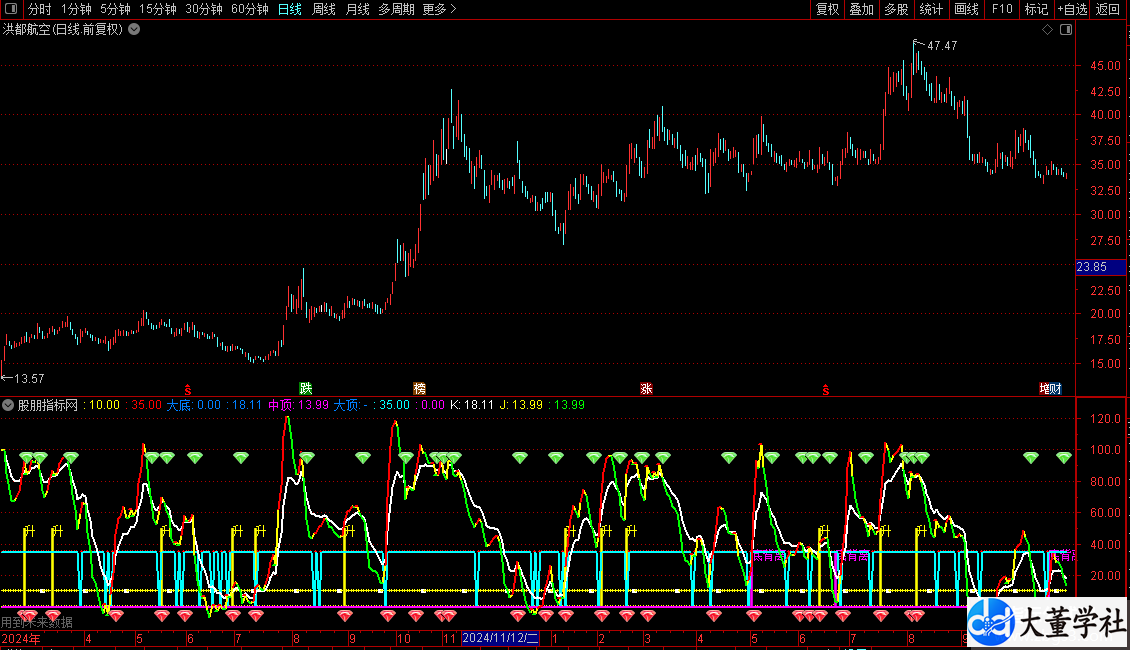This screenshot has height=650, width=1130.
Task: Select the 5分钟 period tab
Action: pos(115,9)
